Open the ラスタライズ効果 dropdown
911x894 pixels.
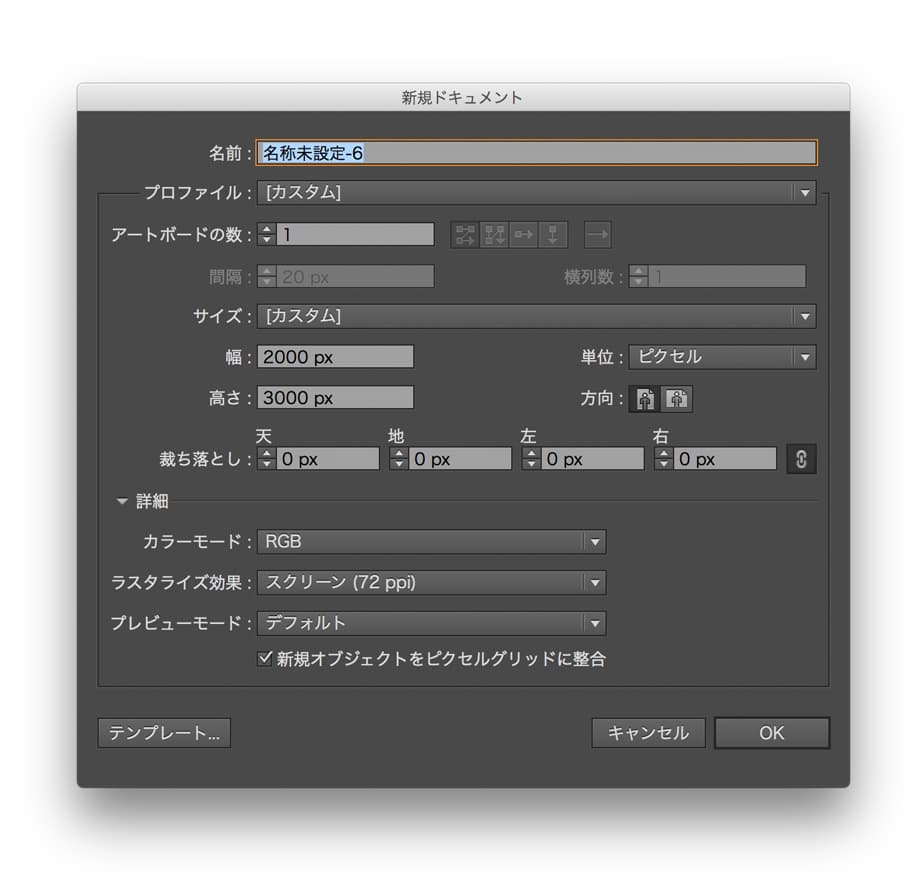click(594, 582)
